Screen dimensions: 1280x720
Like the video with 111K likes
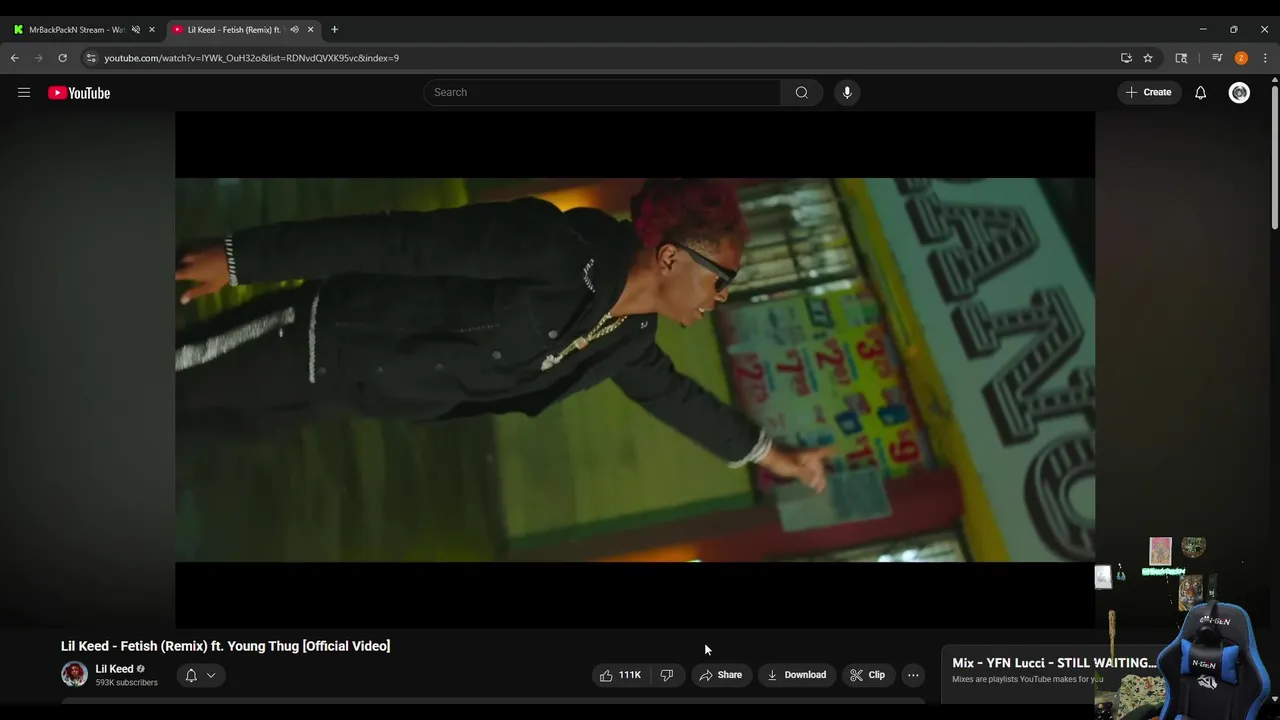pos(621,675)
